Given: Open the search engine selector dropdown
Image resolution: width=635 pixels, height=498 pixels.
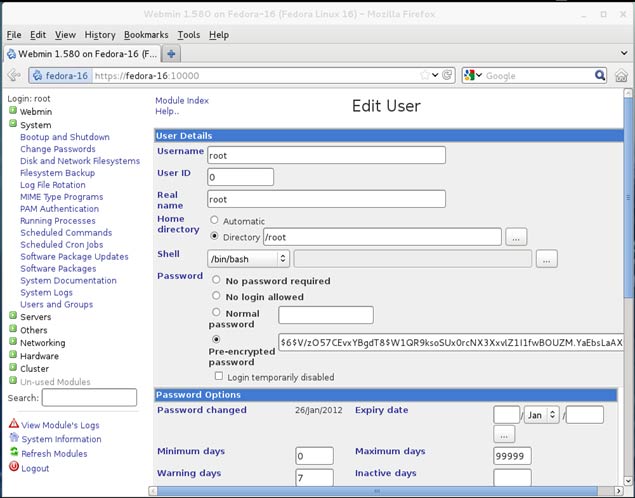Looking at the screenshot, I should pos(479,75).
